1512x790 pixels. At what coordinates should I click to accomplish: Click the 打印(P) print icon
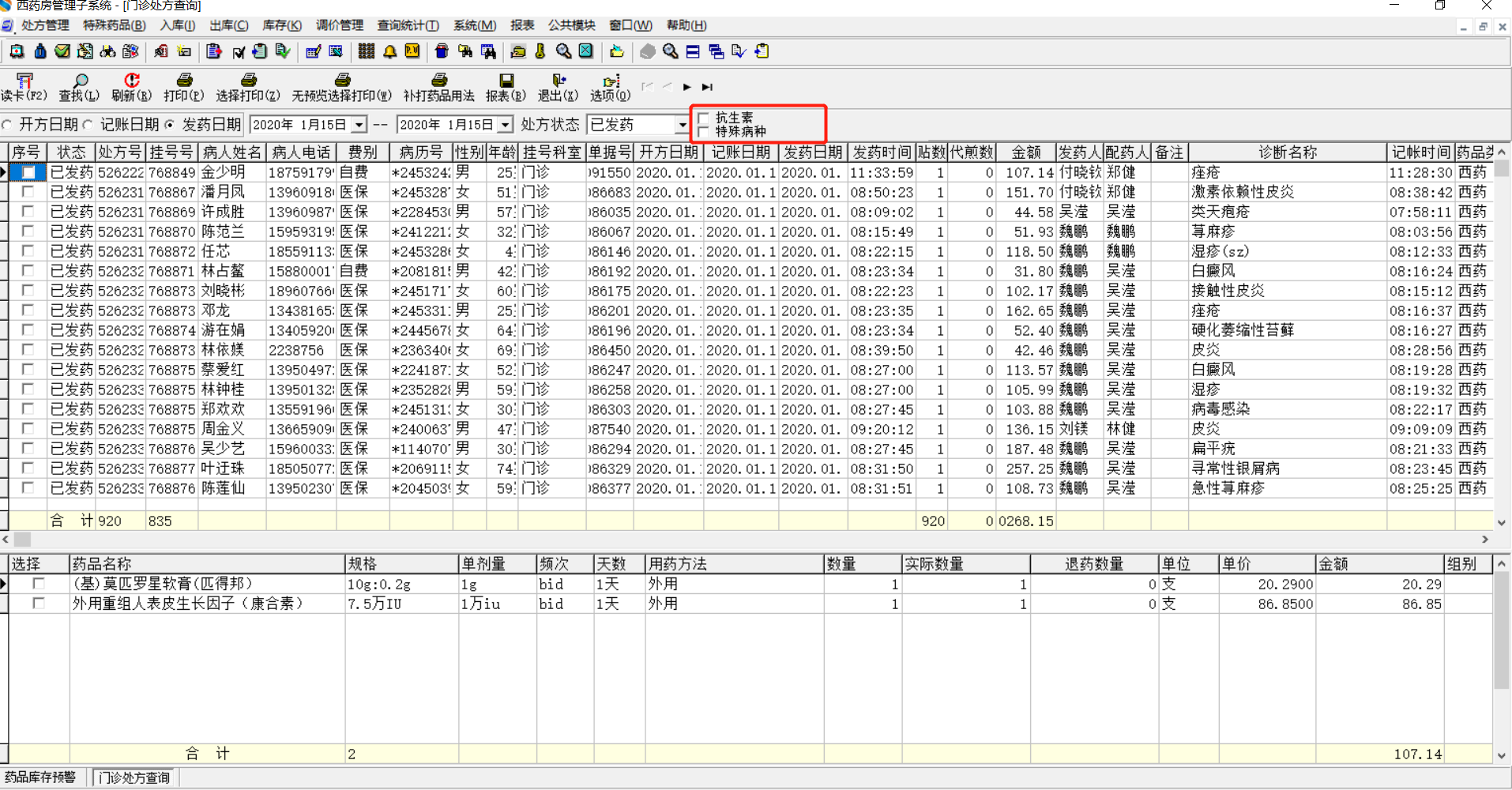point(183,87)
